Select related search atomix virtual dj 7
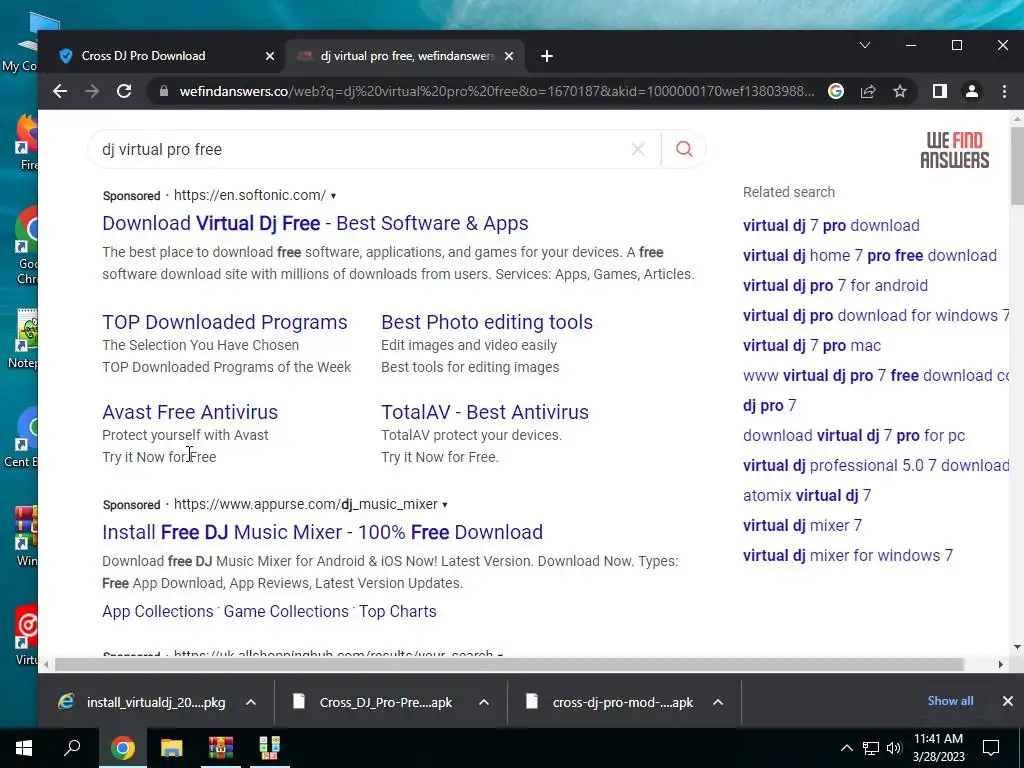 click(x=807, y=496)
